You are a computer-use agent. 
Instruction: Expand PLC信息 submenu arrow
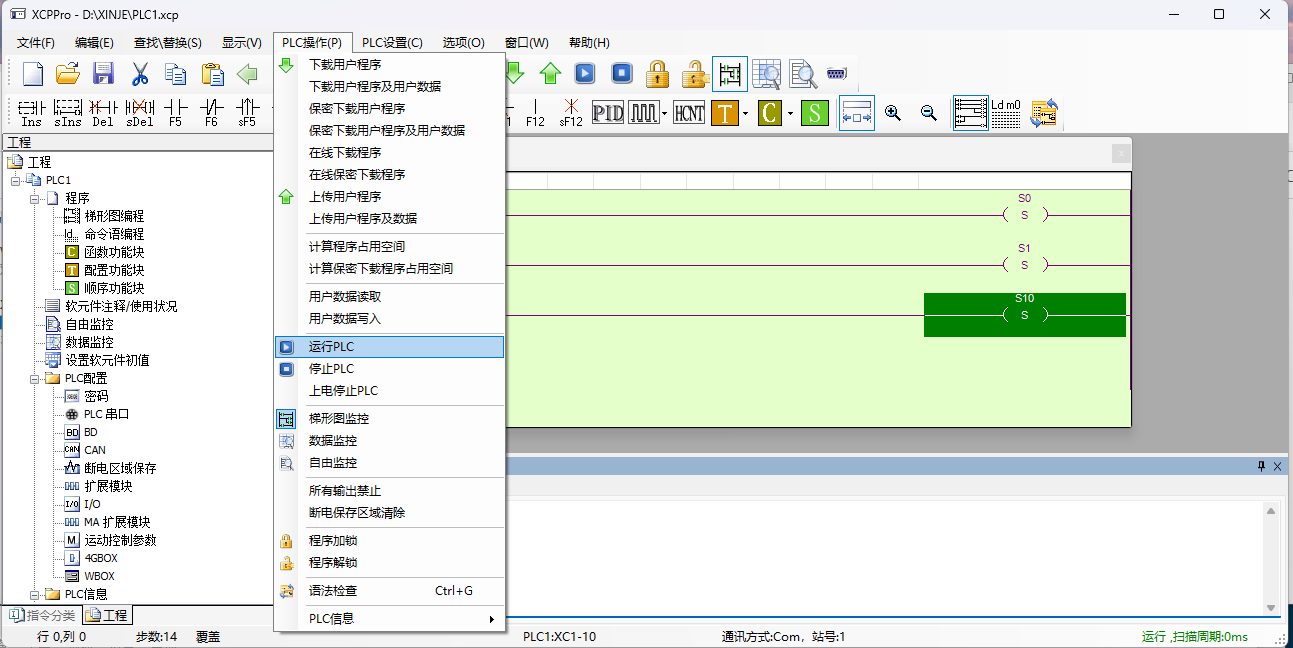coord(491,619)
